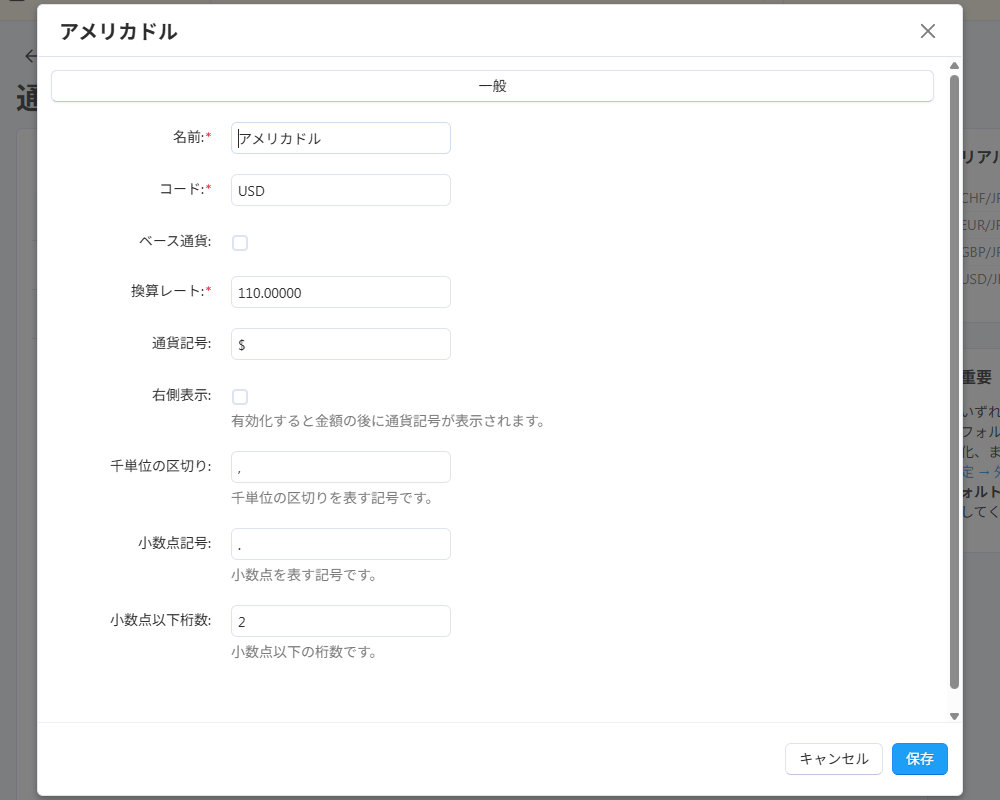Enable the ベース通貨 checkbox
1000x800 pixels.
coord(240,243)
